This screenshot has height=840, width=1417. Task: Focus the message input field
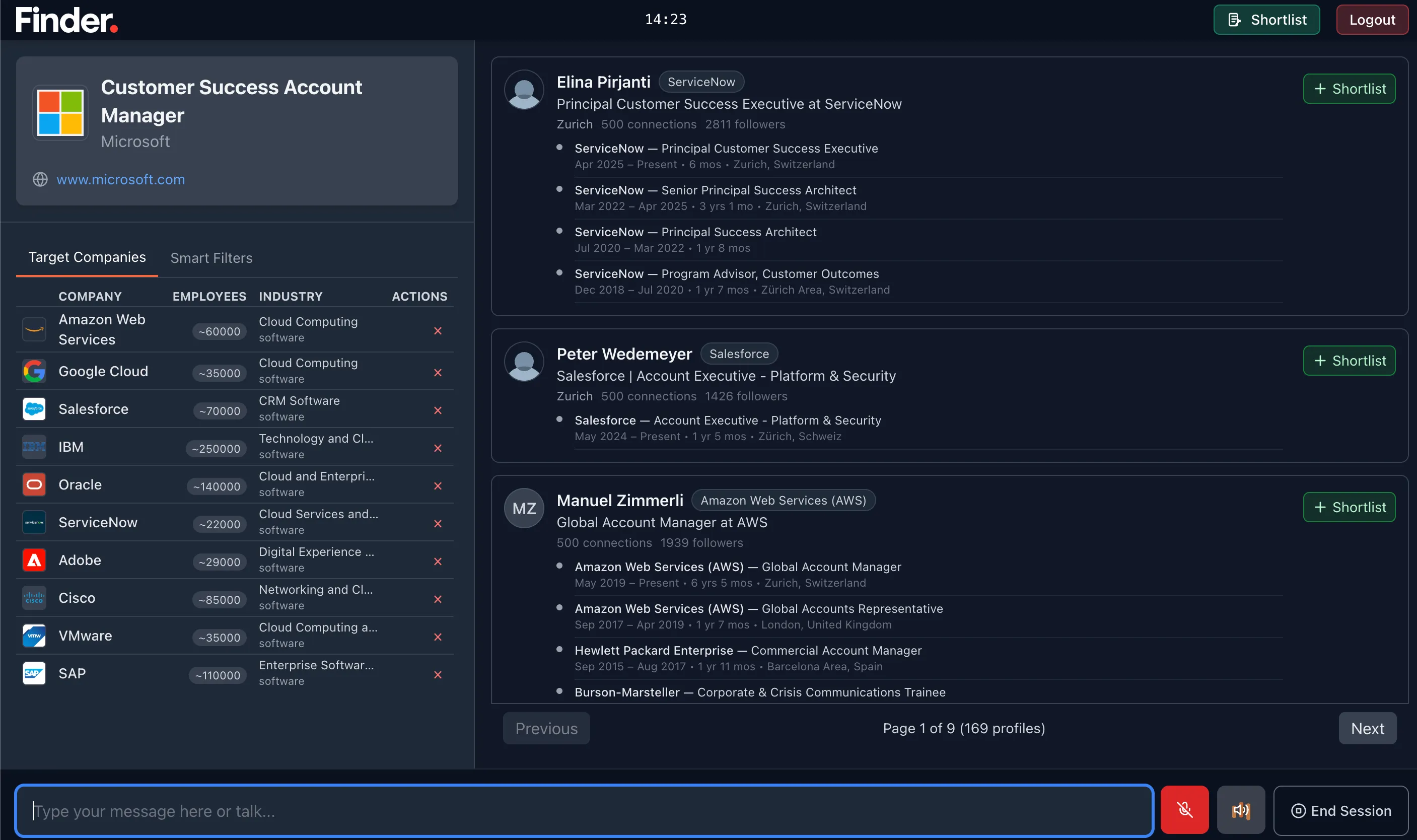583,811
